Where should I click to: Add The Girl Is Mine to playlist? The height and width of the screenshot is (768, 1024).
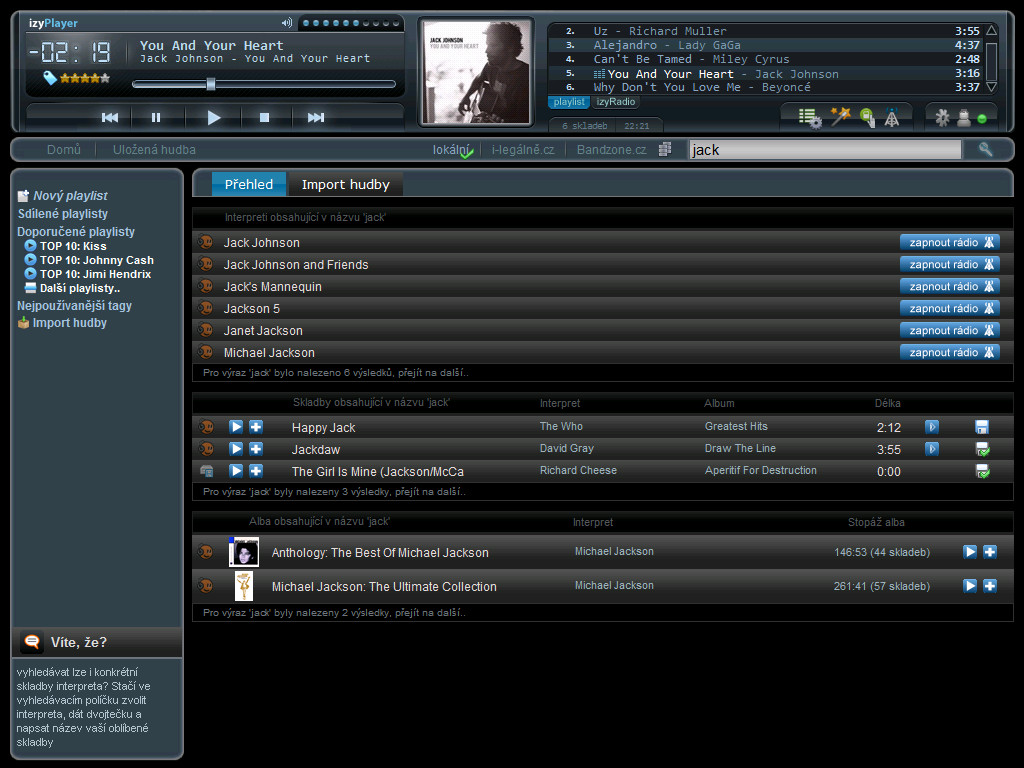[256, 471]
